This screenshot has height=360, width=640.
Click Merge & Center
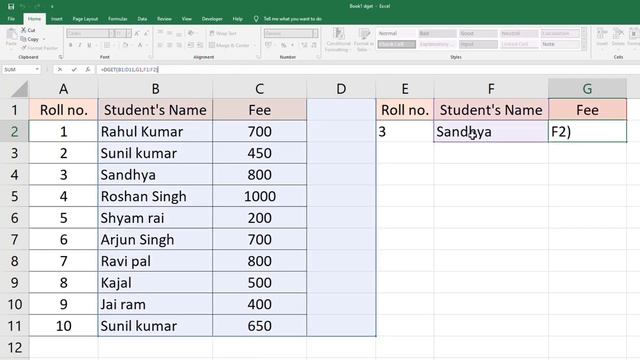point(229,45)
